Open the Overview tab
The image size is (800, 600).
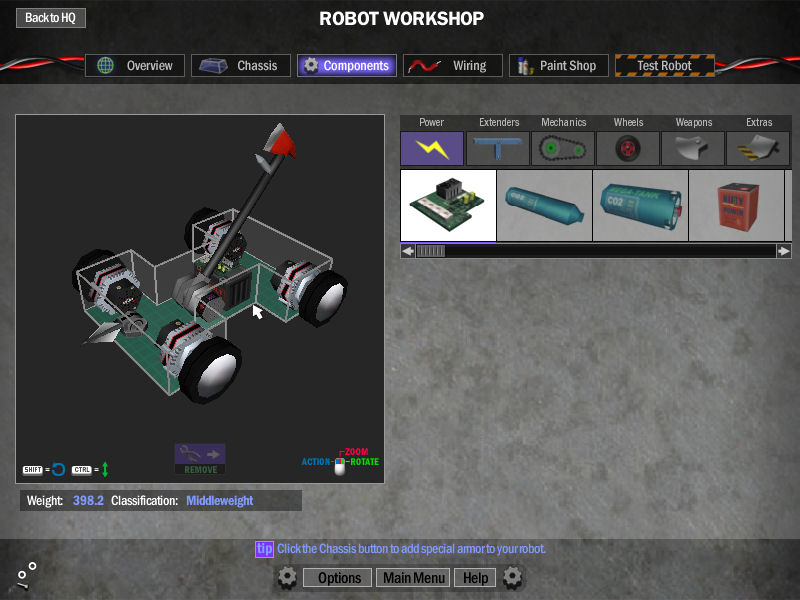click(x=135, y=65)
